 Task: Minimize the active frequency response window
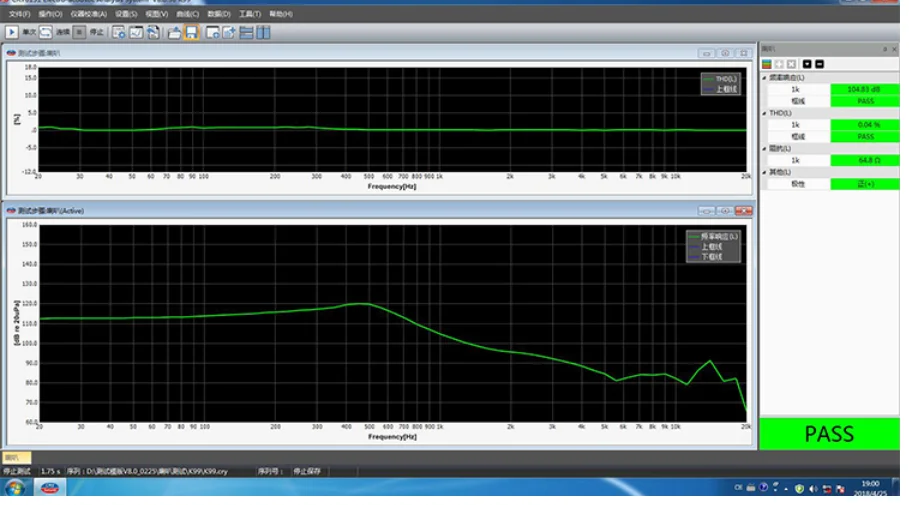click(706, 211)
